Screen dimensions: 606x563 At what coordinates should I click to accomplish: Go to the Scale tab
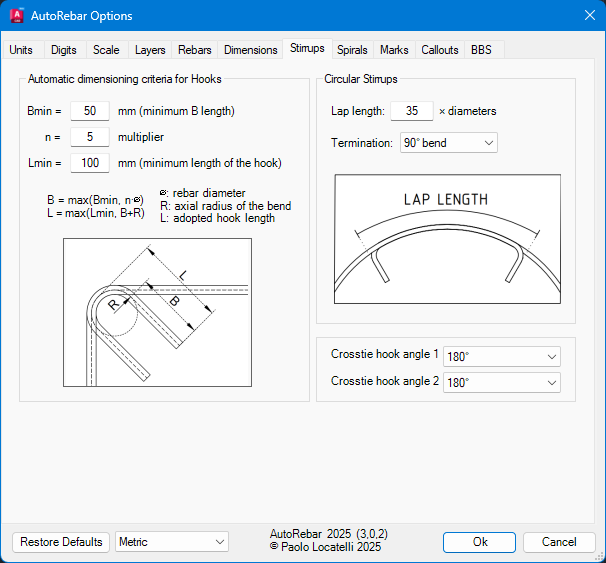(106, 50)
